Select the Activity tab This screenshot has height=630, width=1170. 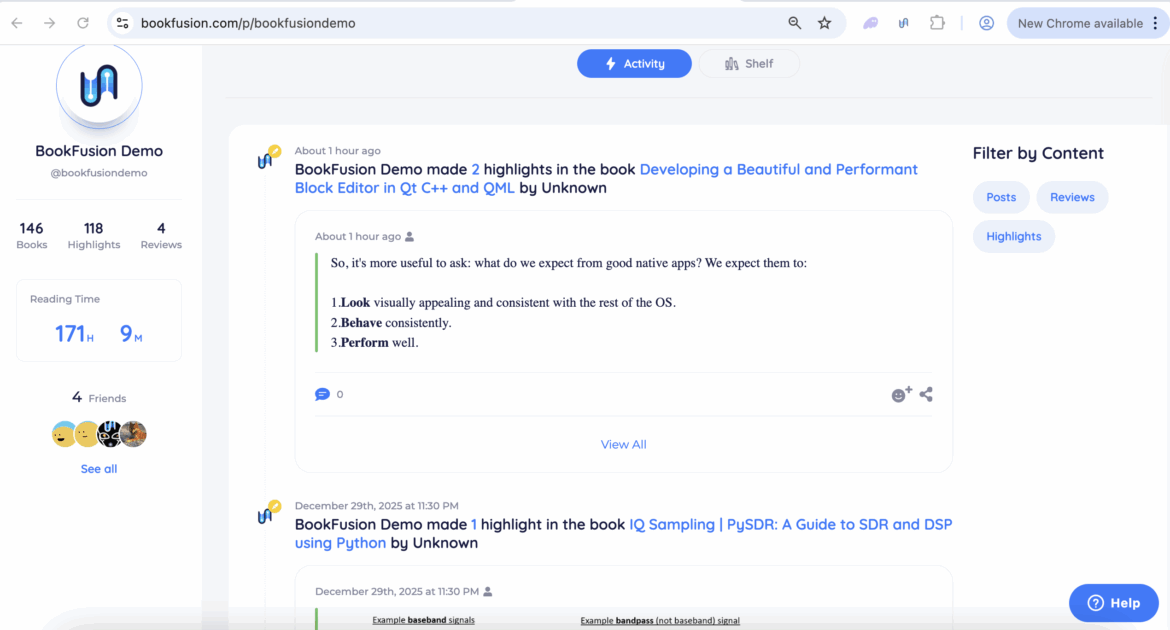(634, 64)
